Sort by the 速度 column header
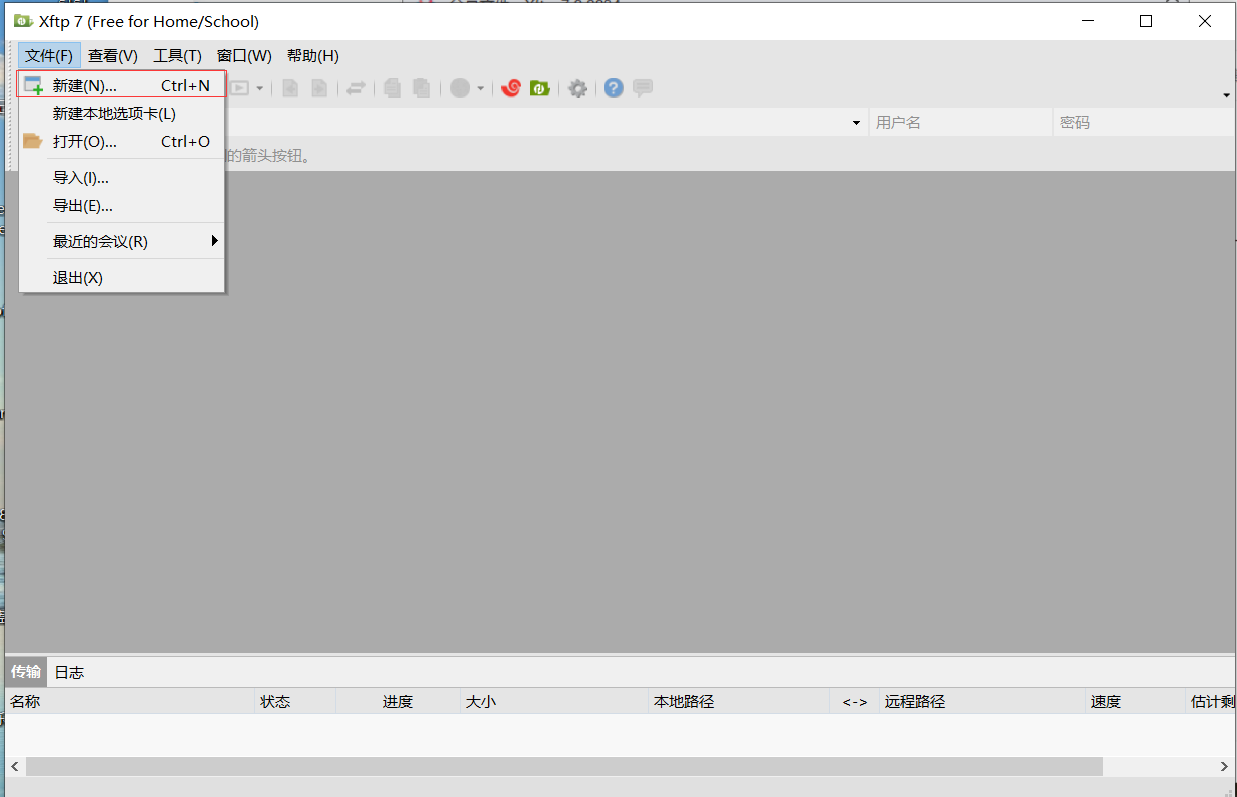This screenshot has height=797, width=1237. click(x=1136, y=702)
